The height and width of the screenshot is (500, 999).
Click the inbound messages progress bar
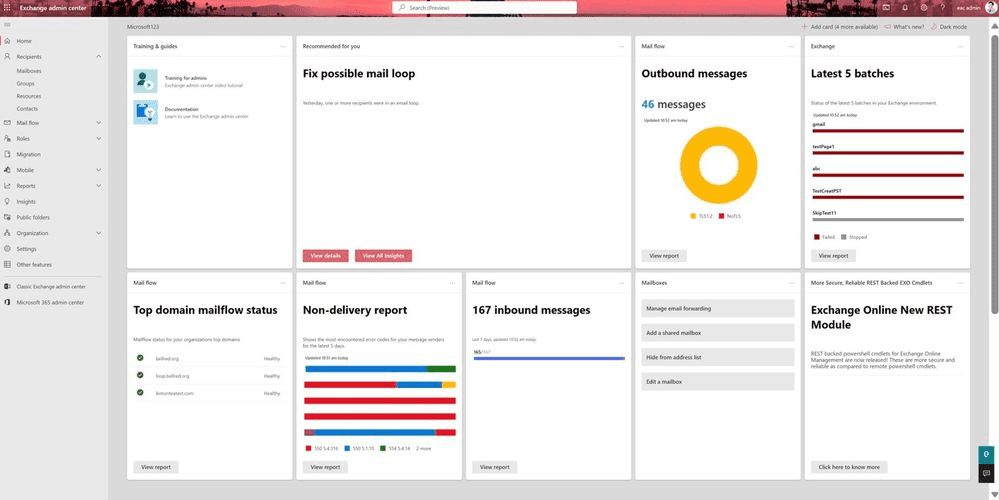point(549,359)
